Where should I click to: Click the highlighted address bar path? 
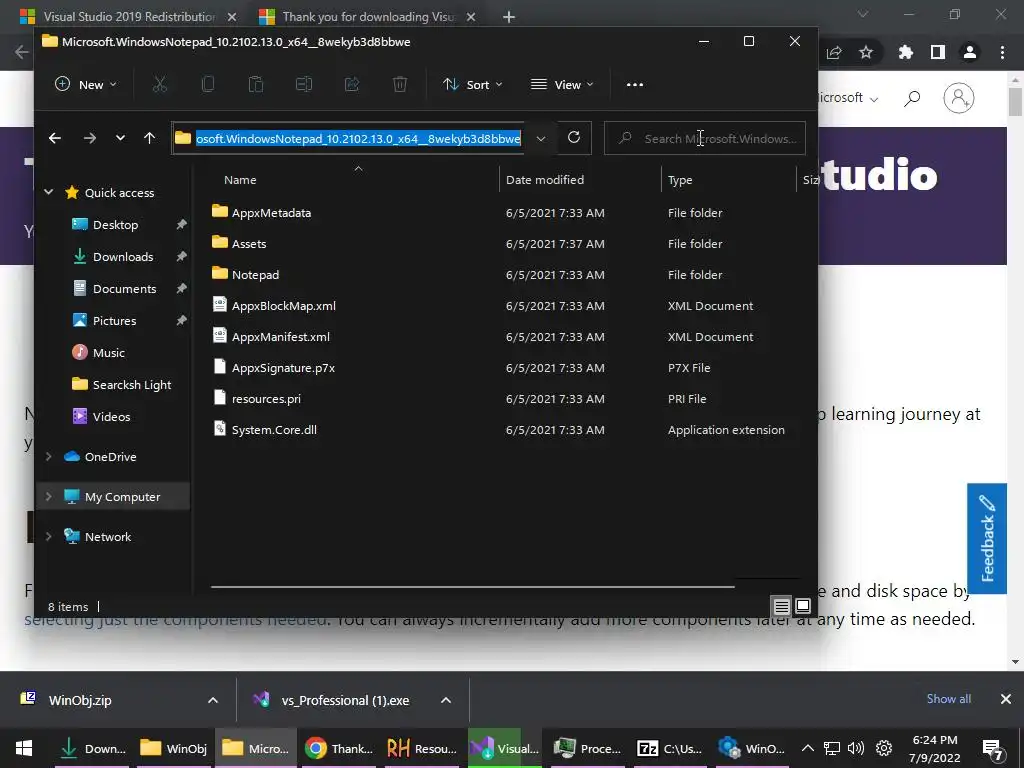(359, 138)
